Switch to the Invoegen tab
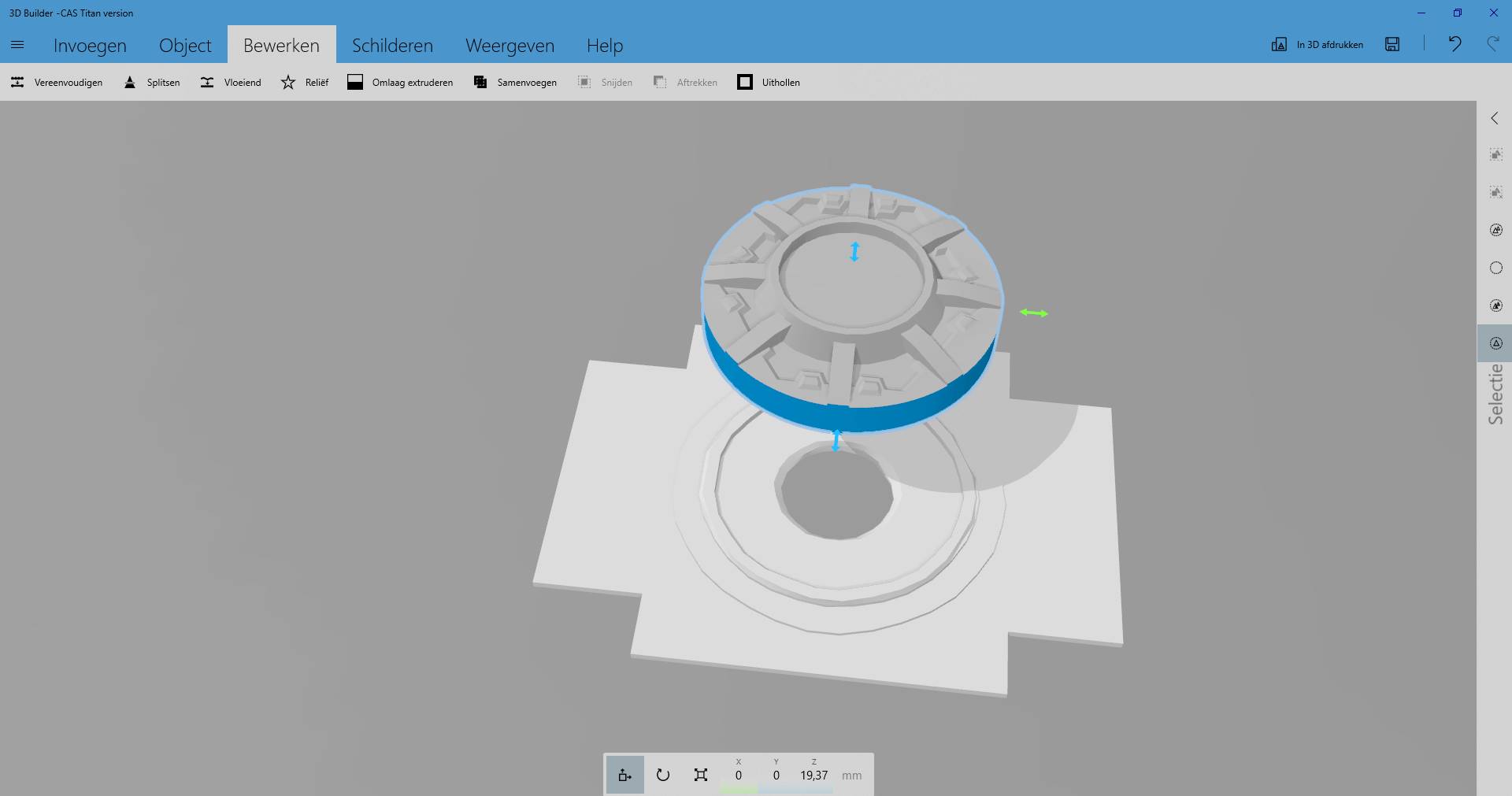The width and height of the screenshot is (1512, 796). 90,46
